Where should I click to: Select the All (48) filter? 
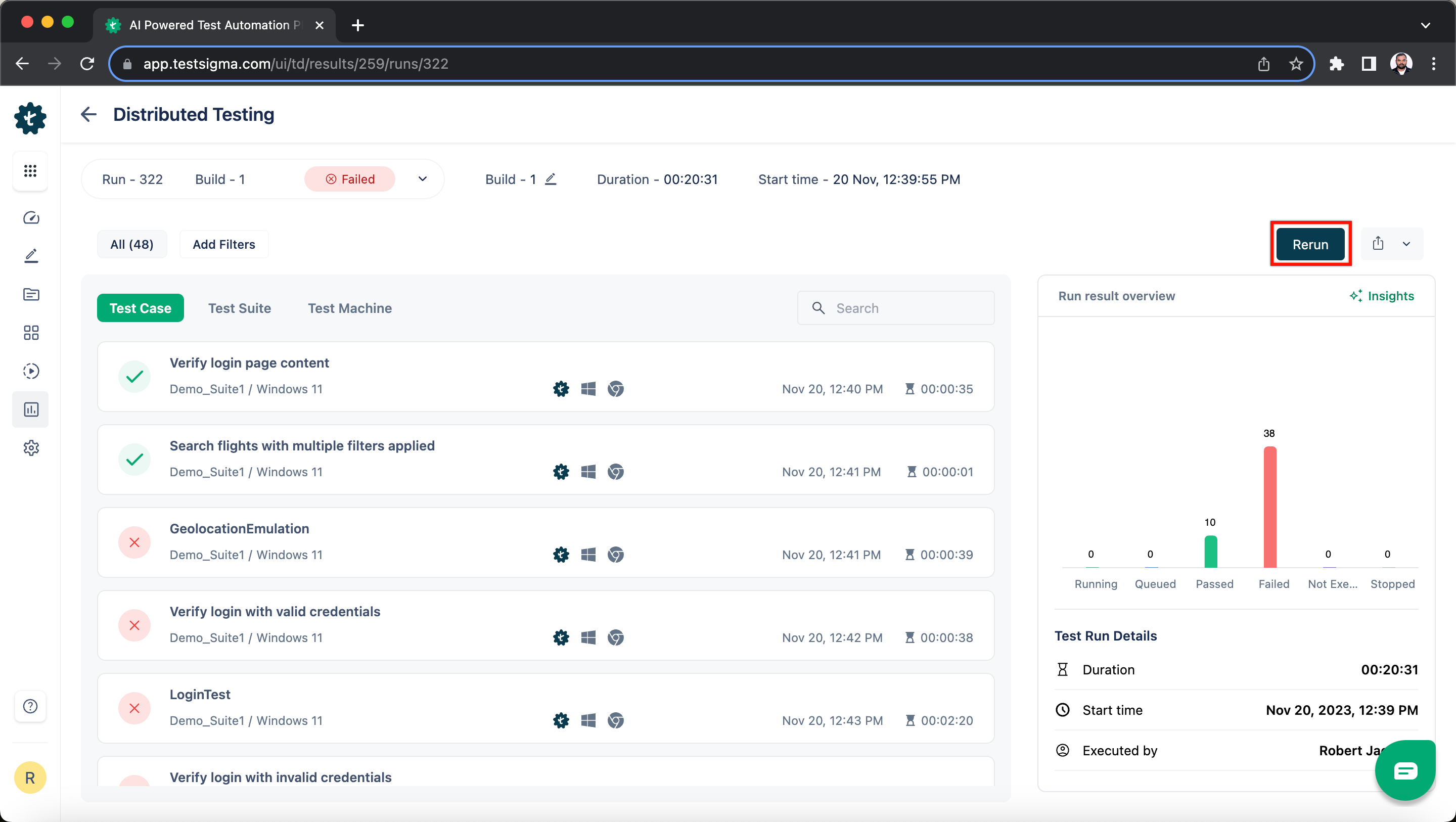point(131,244)
